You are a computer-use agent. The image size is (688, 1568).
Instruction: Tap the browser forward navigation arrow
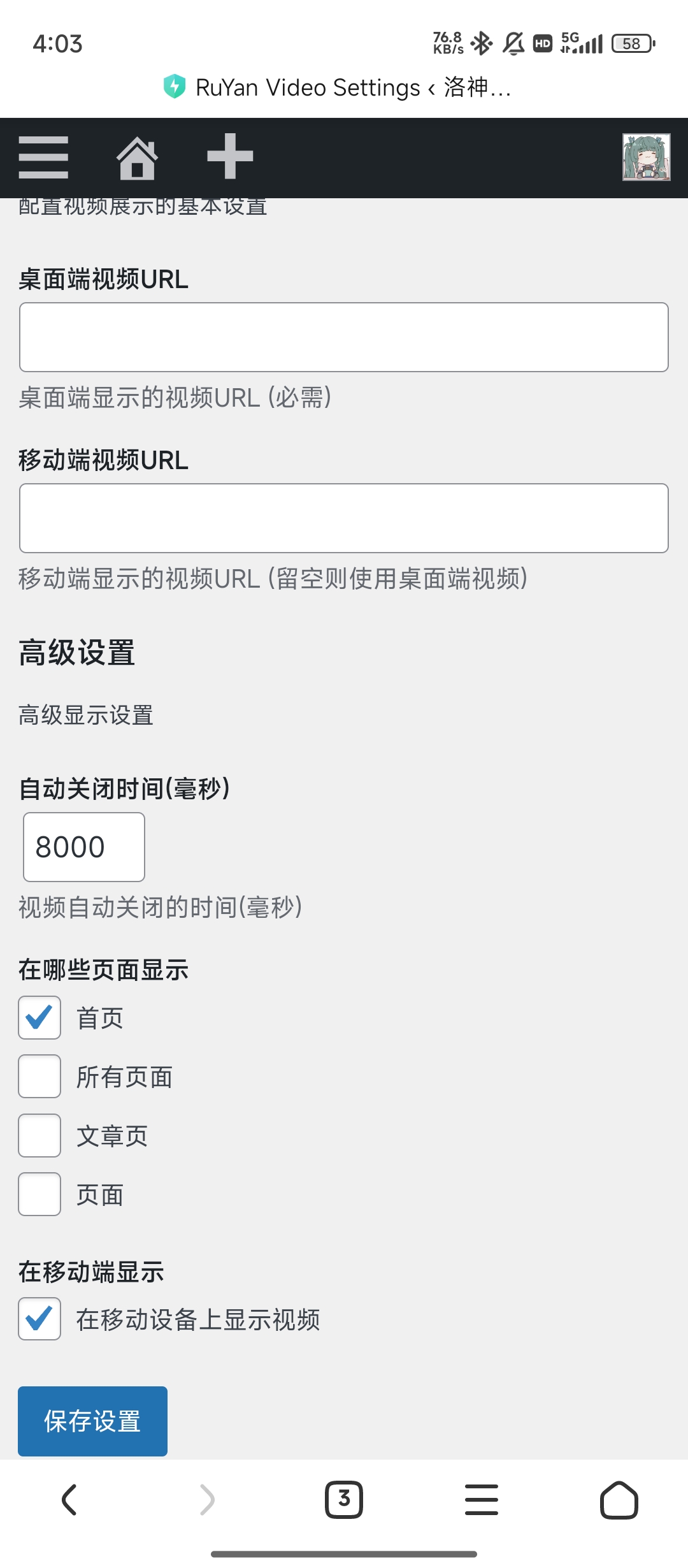pos(206,1499)
